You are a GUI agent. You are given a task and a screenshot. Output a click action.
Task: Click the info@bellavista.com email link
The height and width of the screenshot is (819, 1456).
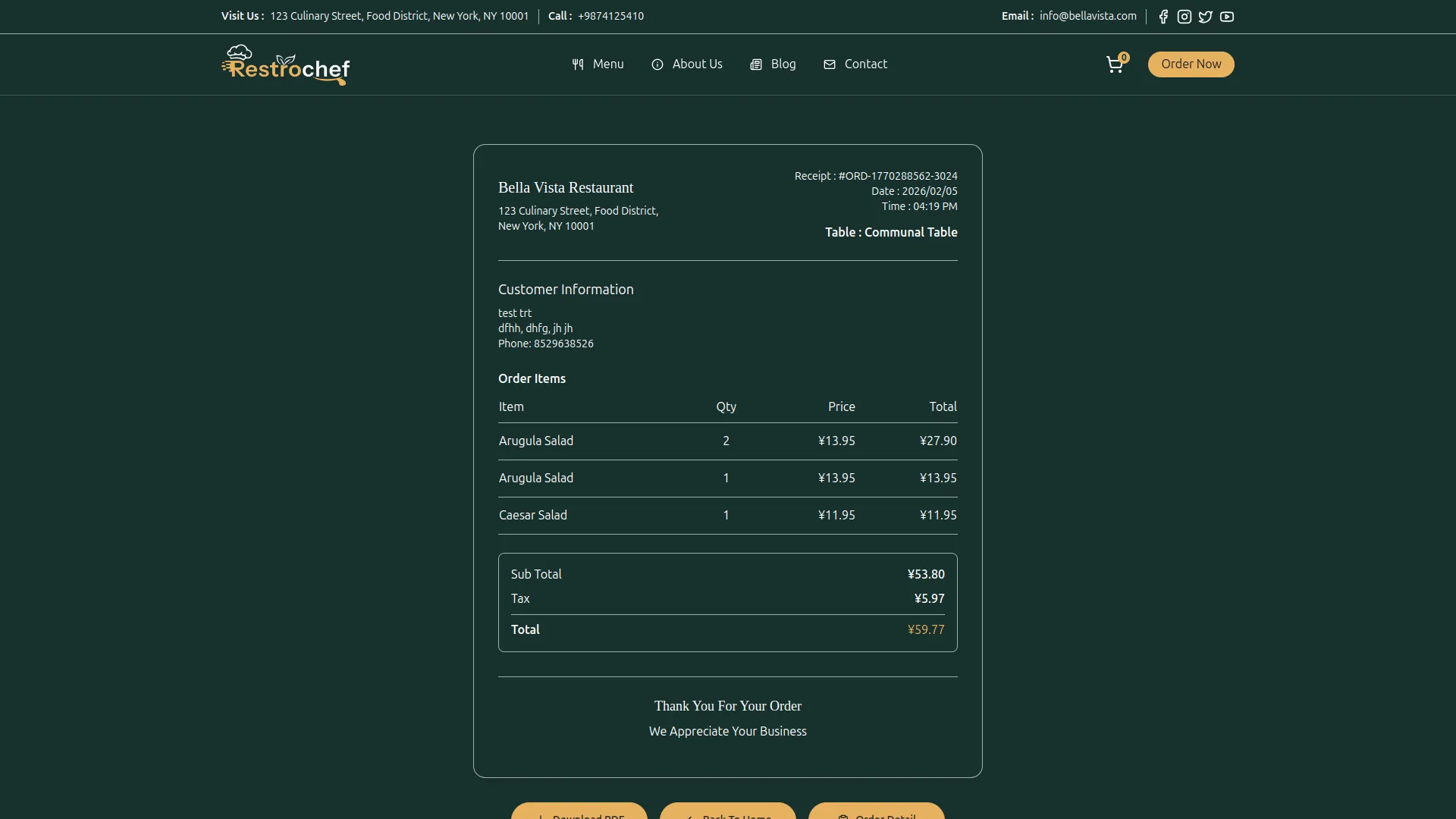(x=1087, y=15)
